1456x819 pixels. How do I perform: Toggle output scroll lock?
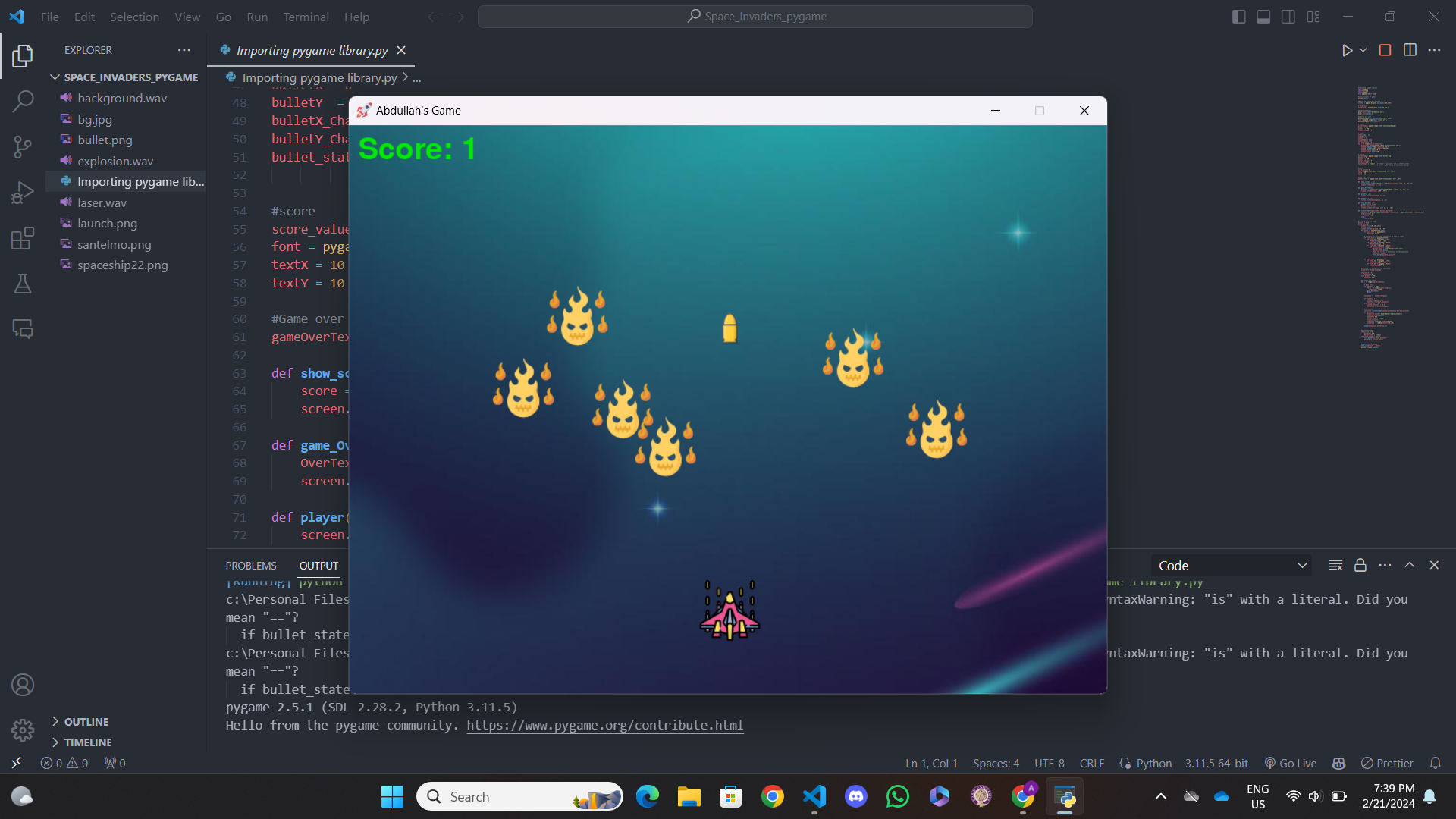click(x=1360, y=565)
